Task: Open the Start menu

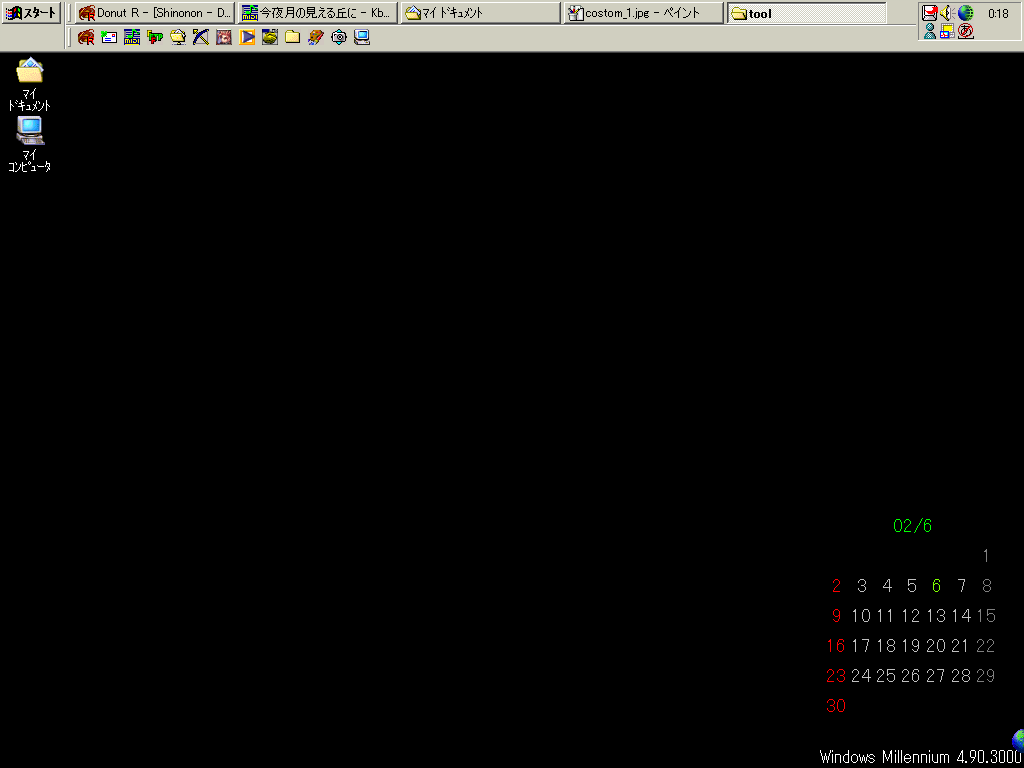Action: click(x=31, y=13)
